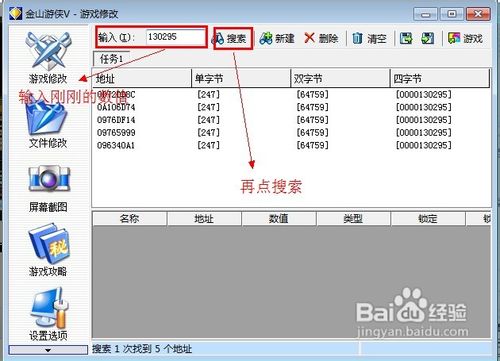Click the 锁定 header in lower table
The height and width of the screenshot is (361, 500).
pyautogui.click(x=428, y=219)
